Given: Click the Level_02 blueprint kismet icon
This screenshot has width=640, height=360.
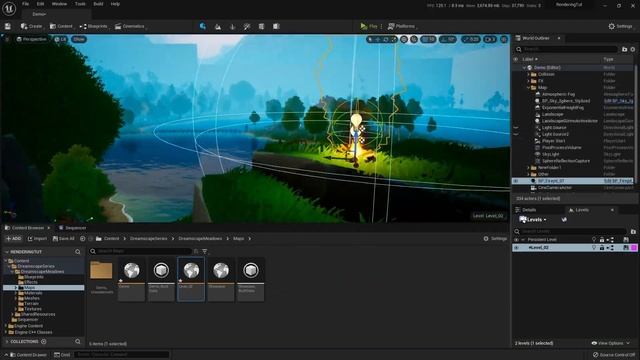Looking at the screenshot, I should pyautogui.click(x=611, y=248).
